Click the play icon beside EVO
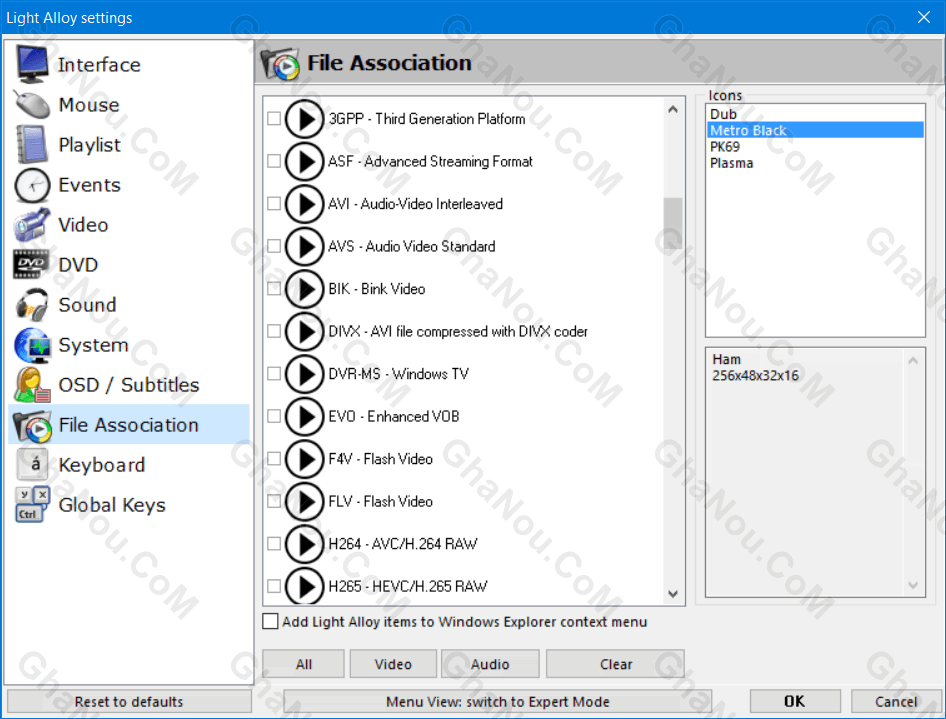This screenshot has width=946, height=719. pos(305,416)
